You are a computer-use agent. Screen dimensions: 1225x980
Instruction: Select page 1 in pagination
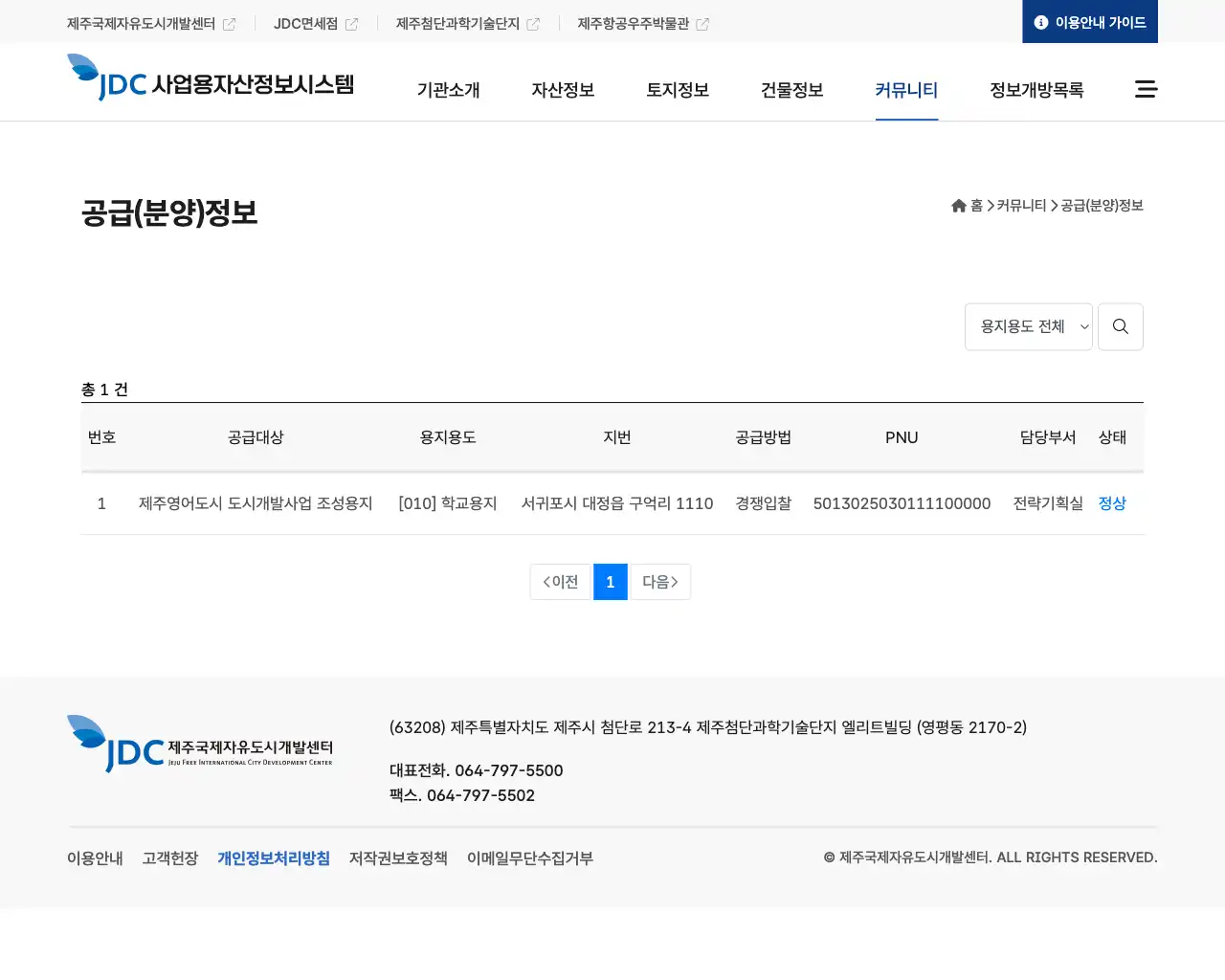pos(610,582)
